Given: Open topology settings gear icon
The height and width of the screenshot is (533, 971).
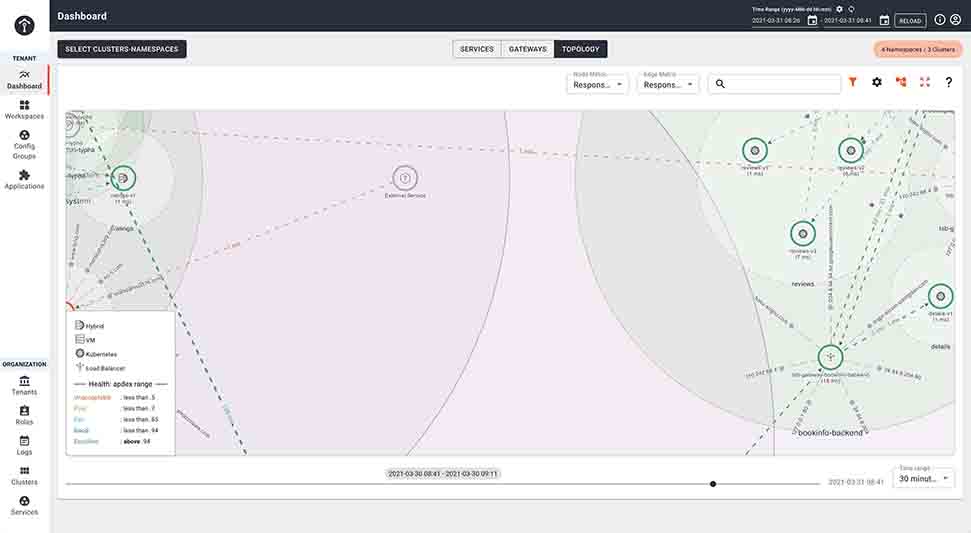Looking at the screenshot, I should (877, 82).
